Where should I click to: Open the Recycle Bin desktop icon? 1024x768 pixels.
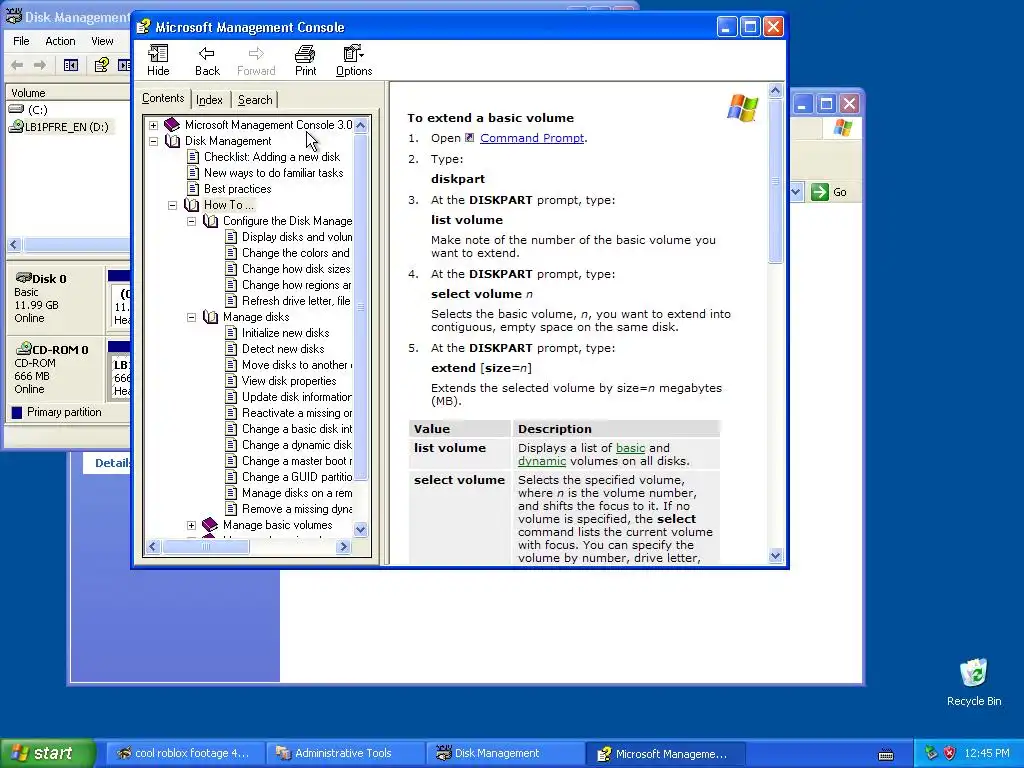[x=974, y=682]
